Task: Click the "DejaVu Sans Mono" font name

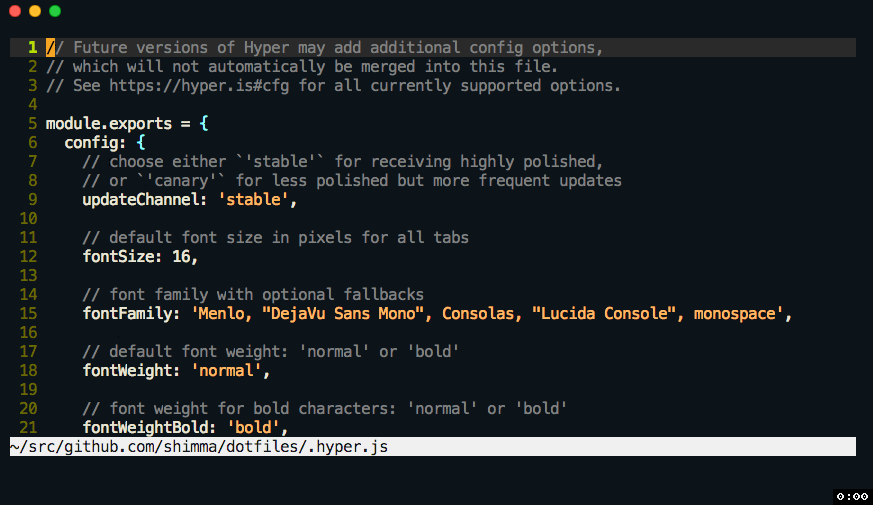Action: click(345, 314)
